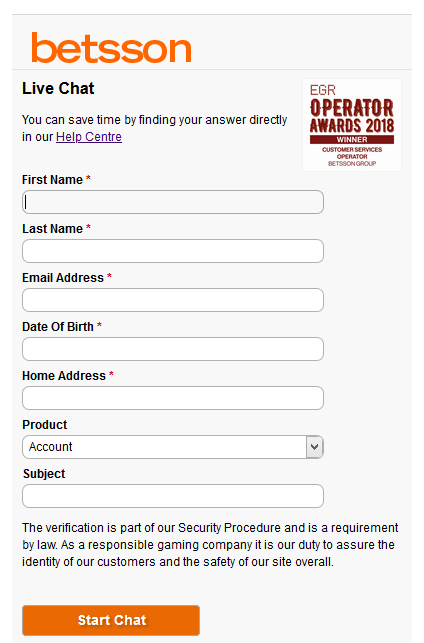Screen dimensions: 424x643
Task: Expand the Product list with its arrow
Action: [x=315, y=447]
